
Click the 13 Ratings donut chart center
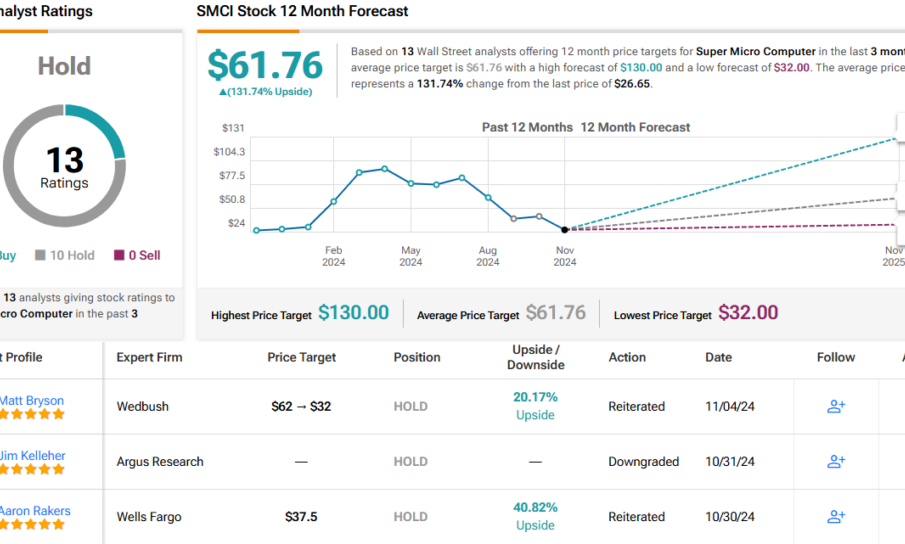tap(64, 167)
